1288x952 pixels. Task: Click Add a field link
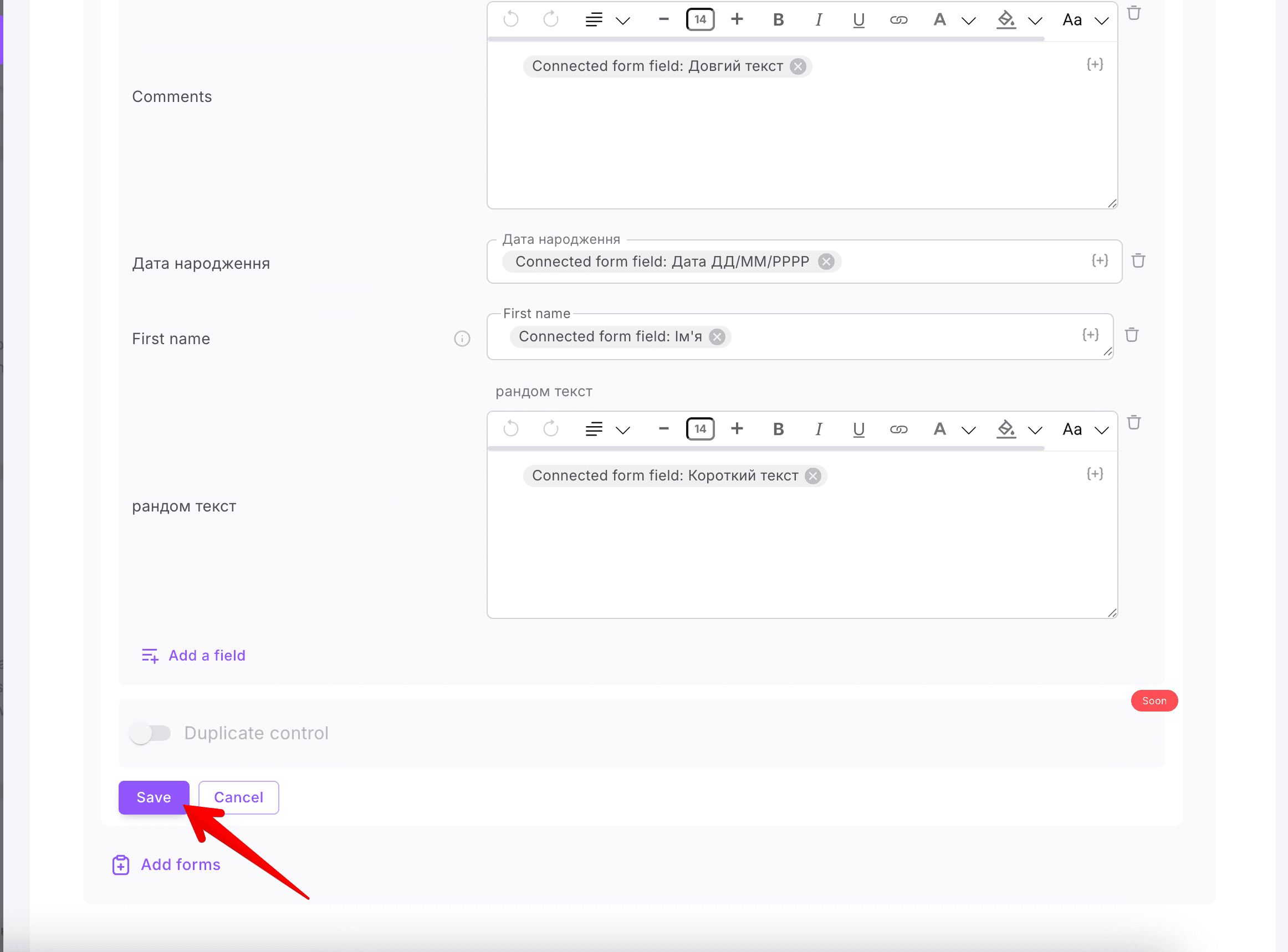193,656
